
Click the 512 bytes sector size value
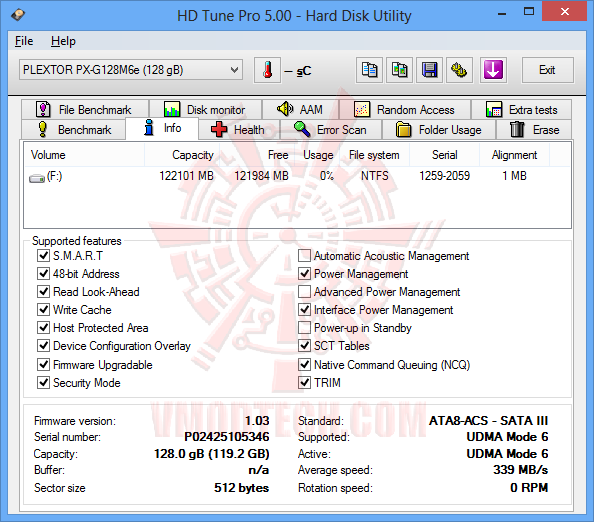[241, 488]
